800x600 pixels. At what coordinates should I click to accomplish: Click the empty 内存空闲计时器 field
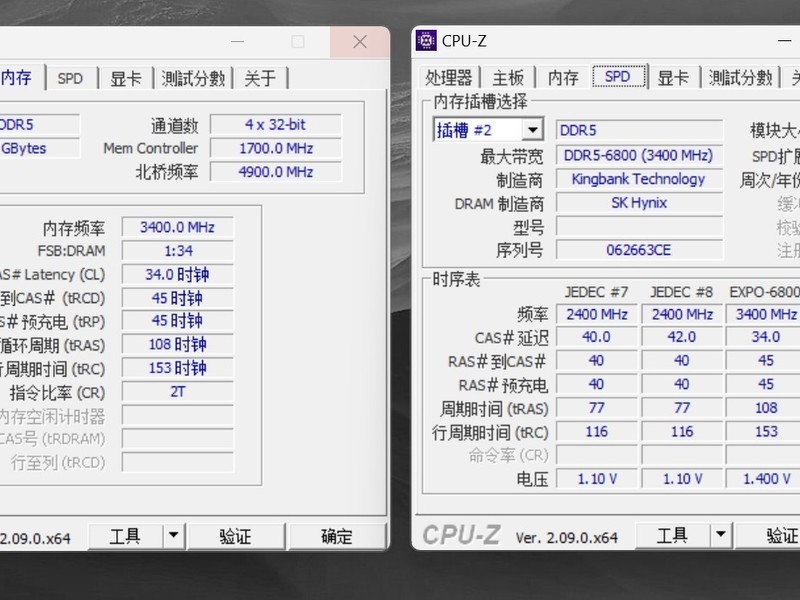[x=178, y=415]
